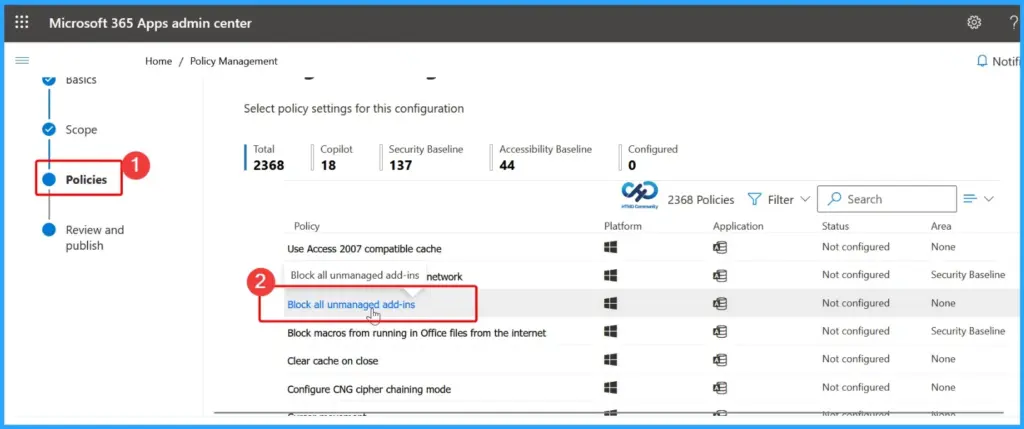This screenshot has height=429, width=1024.
Task: Click Windows icon in Clear cache on close row
Action: coord(611,360)
